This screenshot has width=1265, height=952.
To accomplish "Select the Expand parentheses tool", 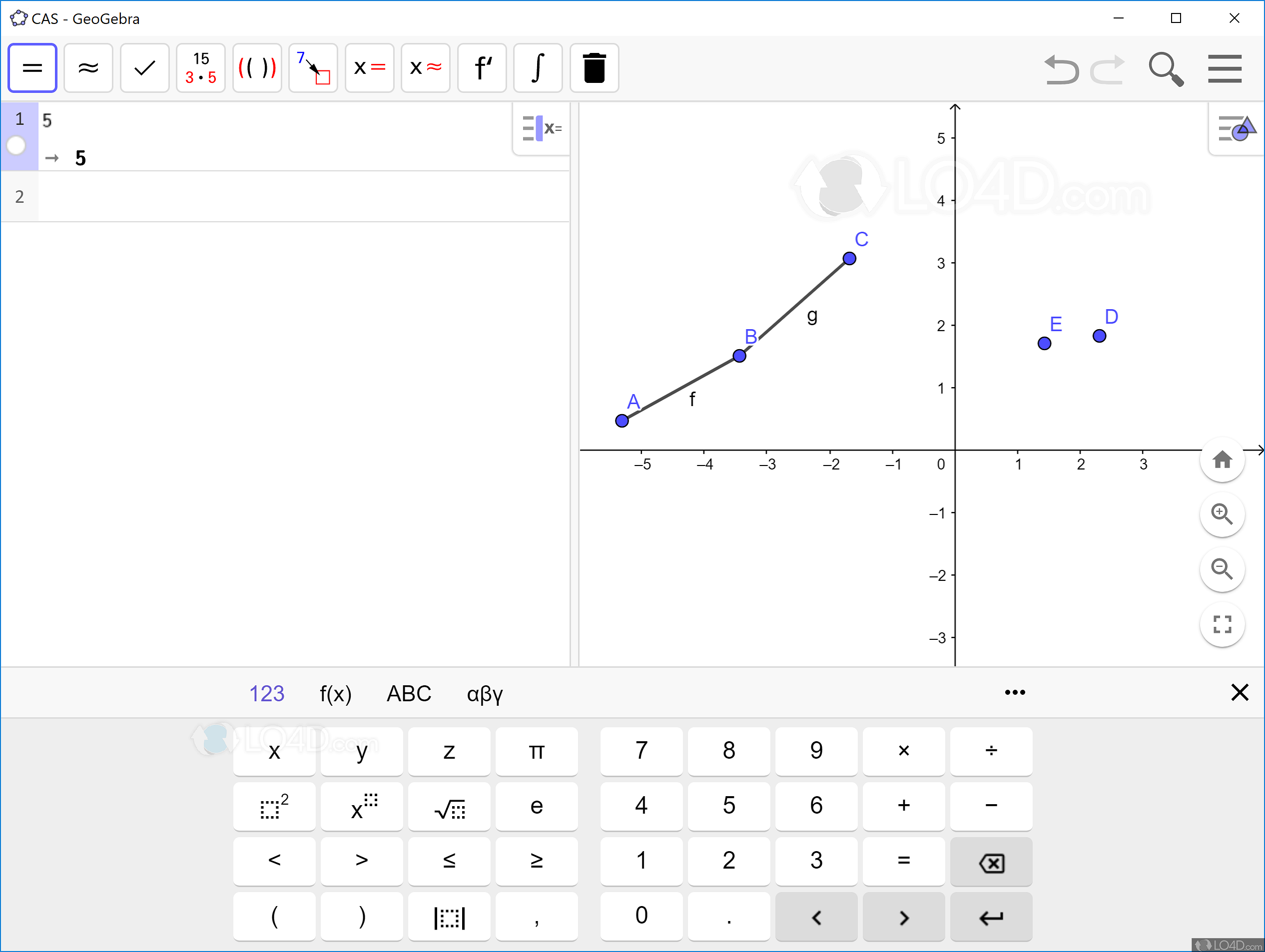I will 257,68.
